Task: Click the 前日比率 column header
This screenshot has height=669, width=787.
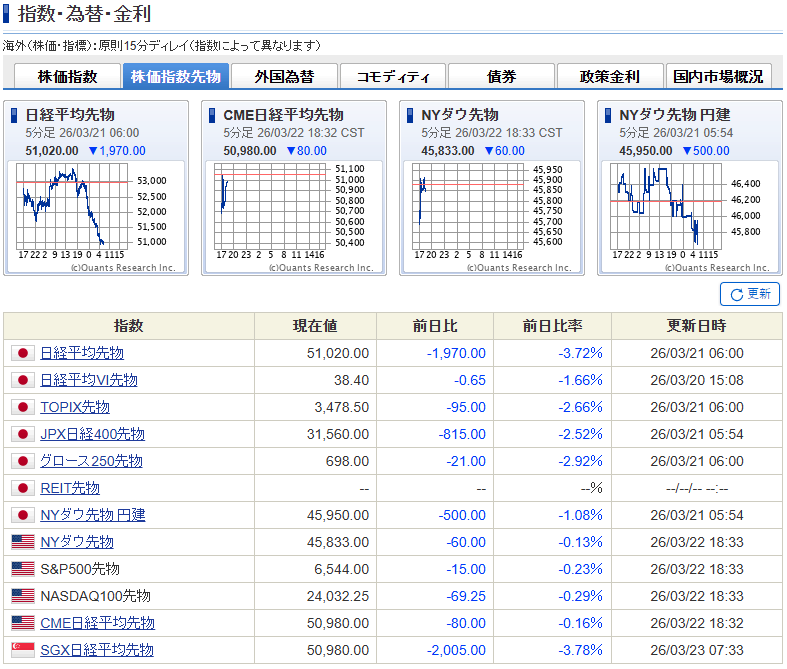Action: tap(553, 326)
